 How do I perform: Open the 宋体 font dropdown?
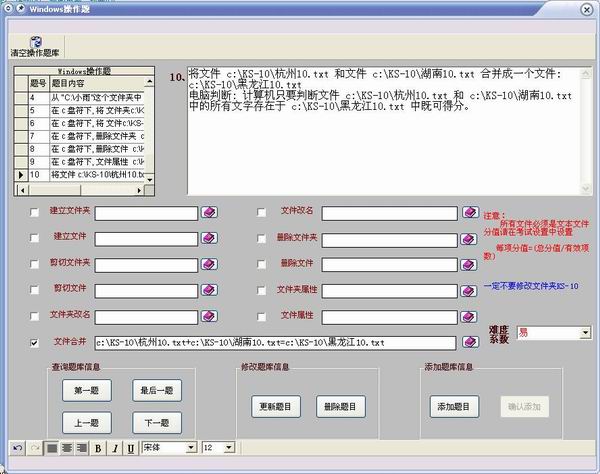(x=191, y=448)
